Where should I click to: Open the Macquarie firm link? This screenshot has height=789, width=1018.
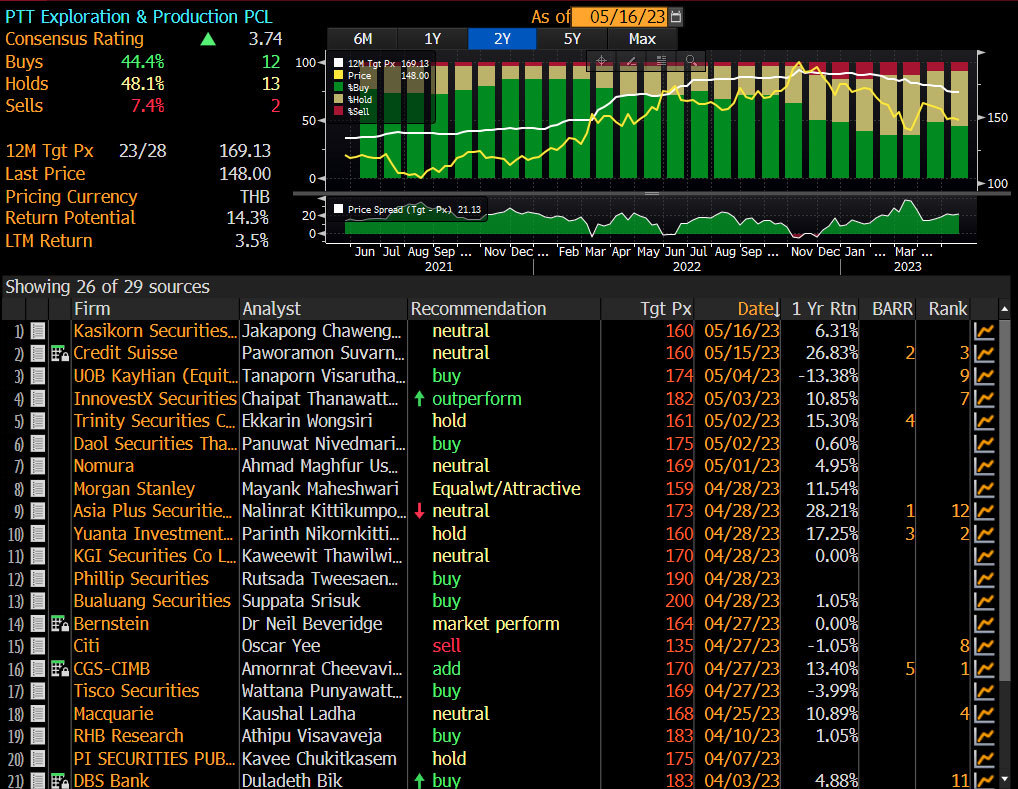pos(114,714)
